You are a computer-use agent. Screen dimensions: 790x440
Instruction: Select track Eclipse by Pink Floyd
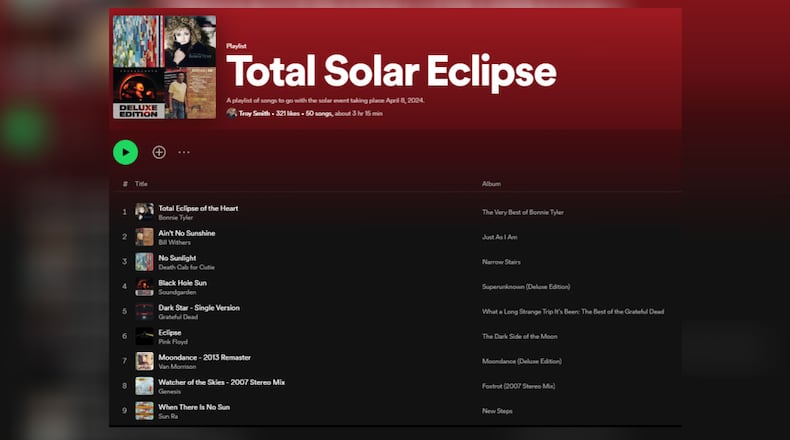click(x=169, y=333)
